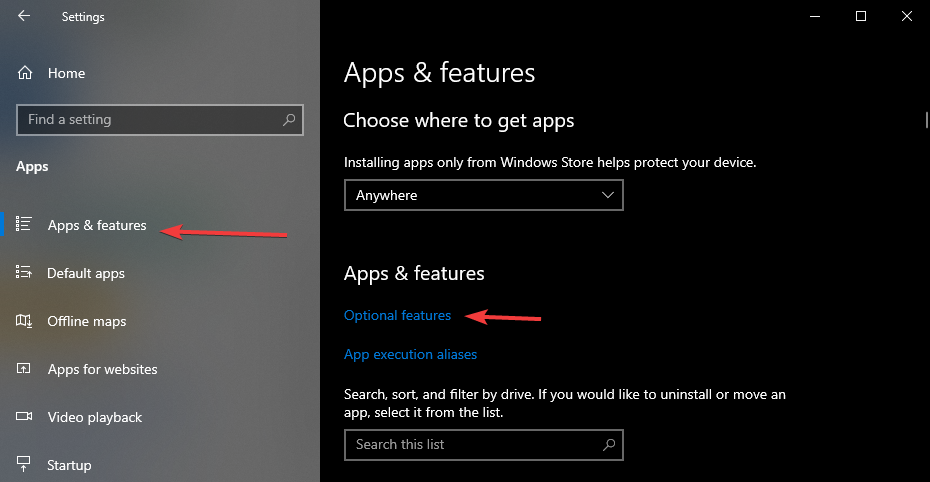Click the Apps & features list icon
This screenshot has height=482, width=930.
click(24, 224)
